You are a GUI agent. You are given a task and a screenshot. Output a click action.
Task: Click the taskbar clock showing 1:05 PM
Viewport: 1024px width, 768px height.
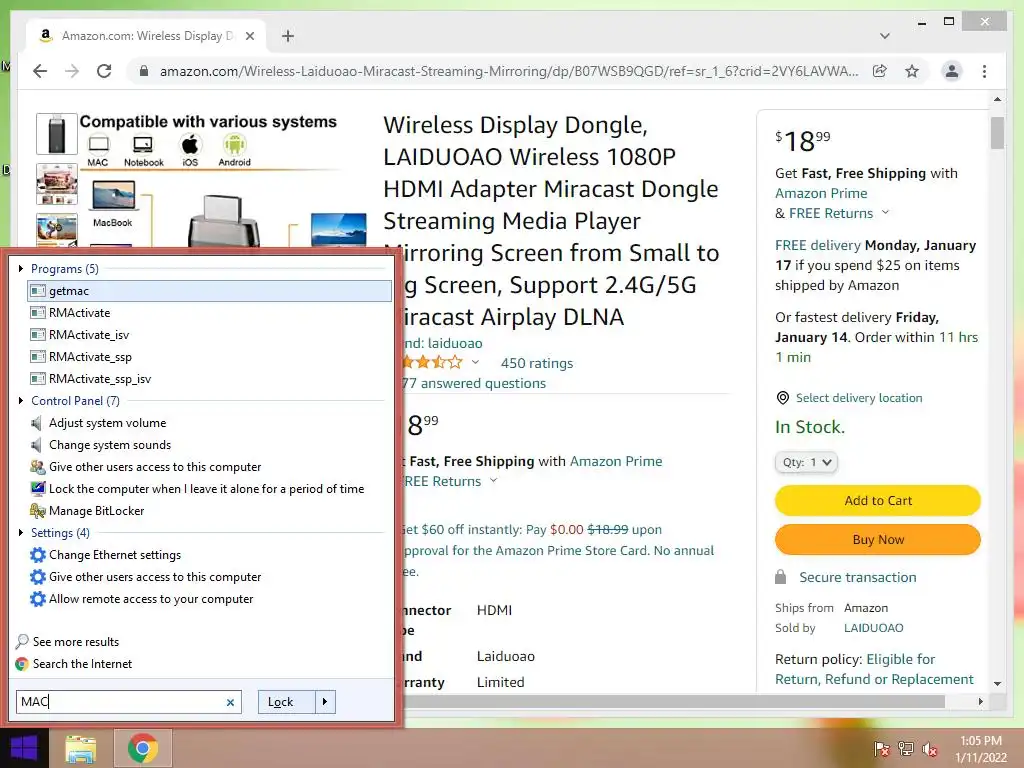[x=981, y=749]
